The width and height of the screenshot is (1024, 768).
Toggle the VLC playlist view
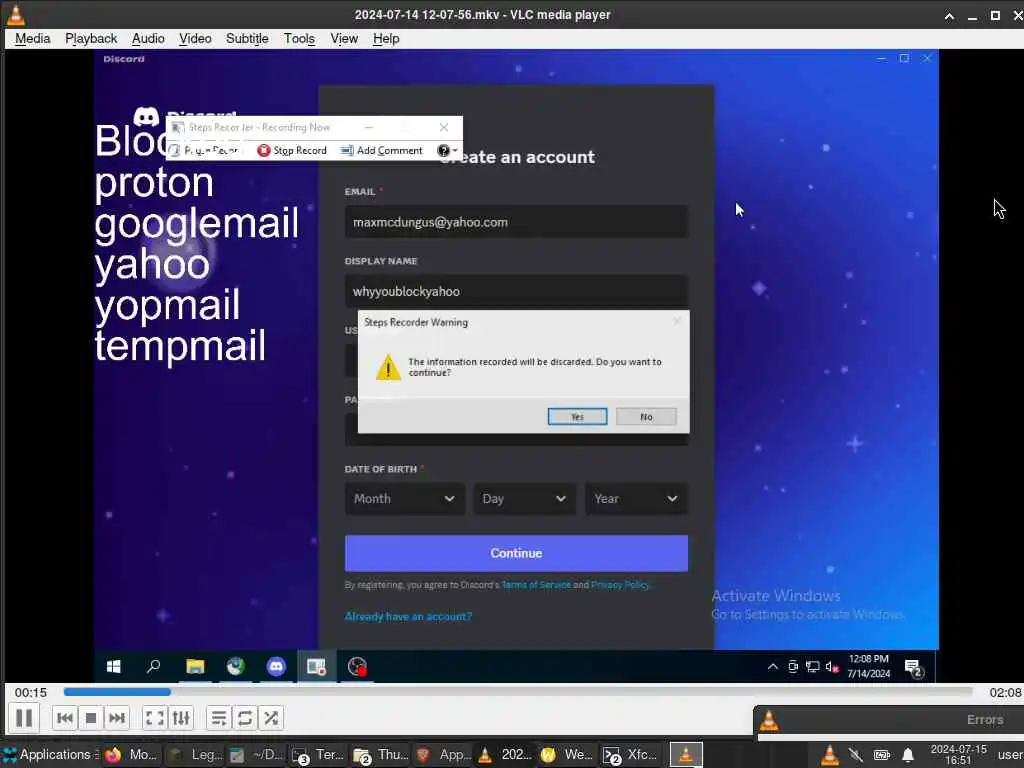pyautogui.click(x=219, y=718)
